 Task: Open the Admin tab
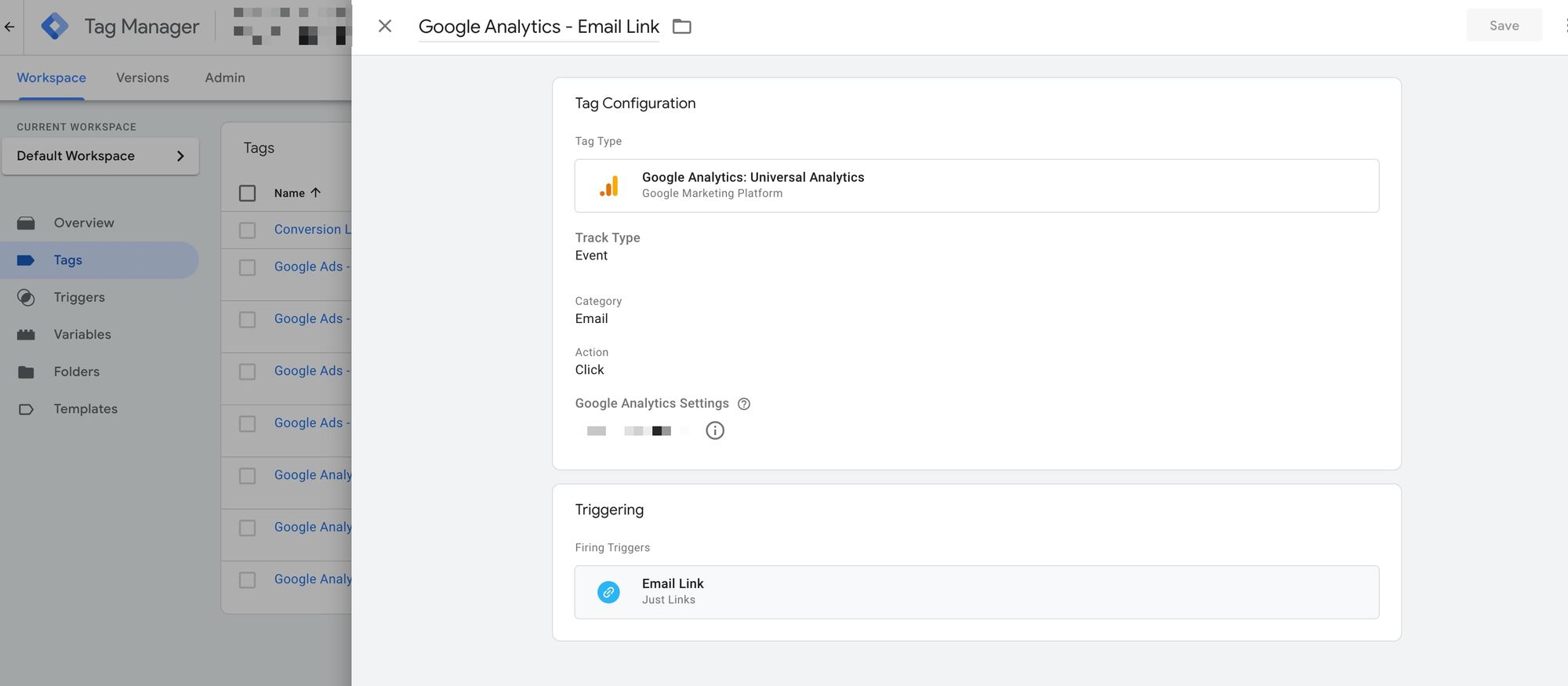tap(225, 78)
